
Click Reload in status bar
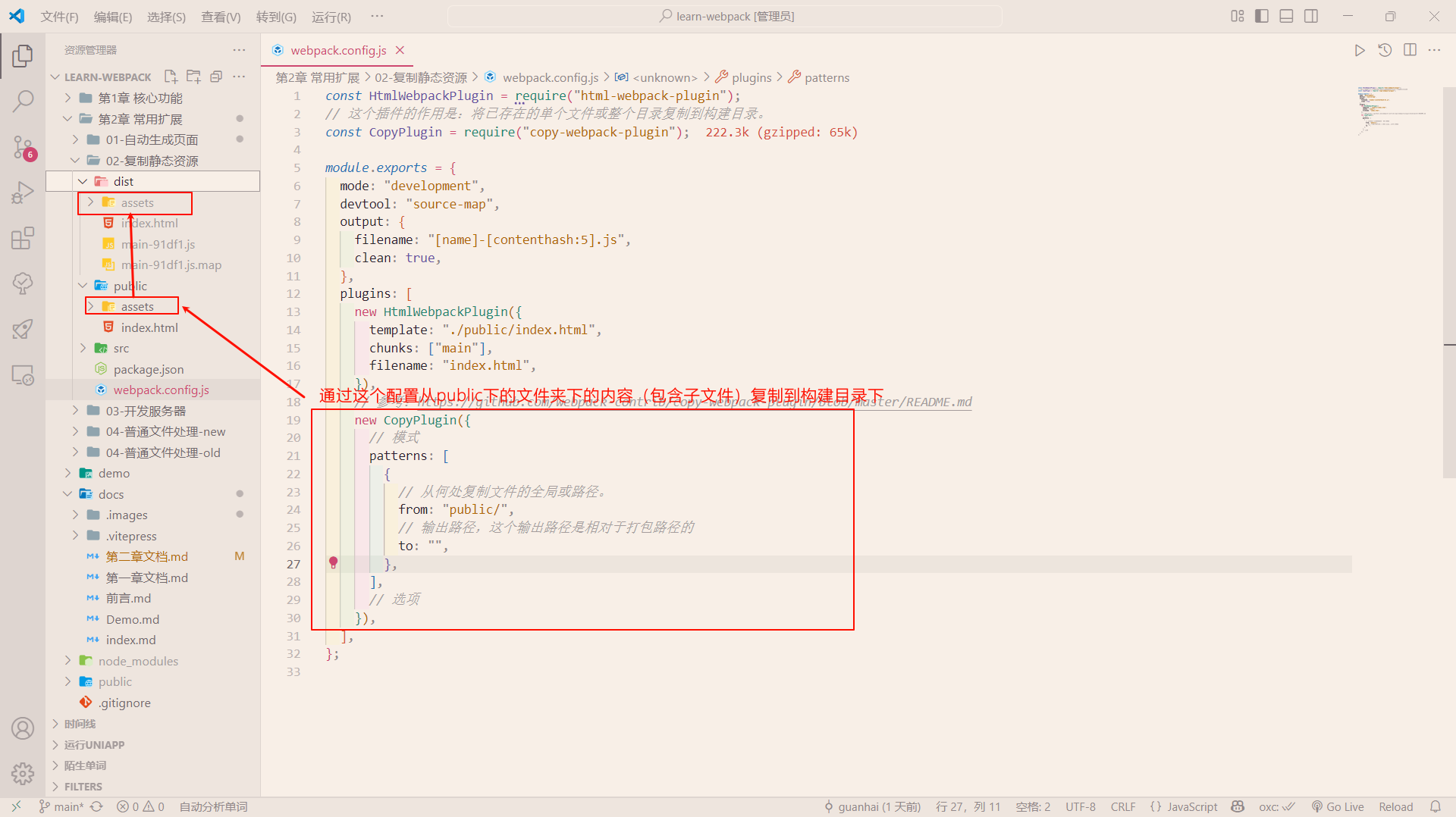pos(1395,806)
